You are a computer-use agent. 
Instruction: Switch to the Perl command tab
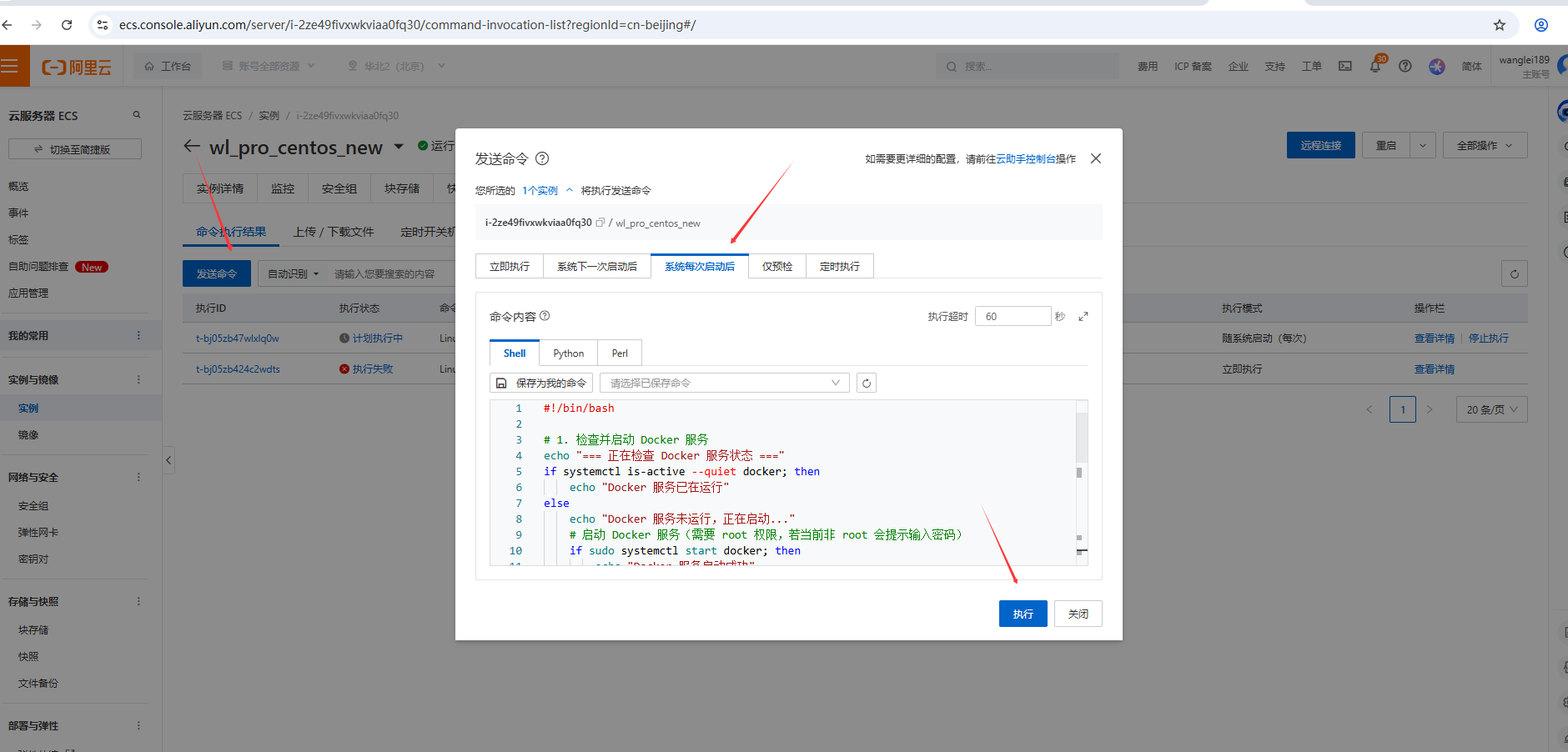pyautogui.click(x=619, y=353)
